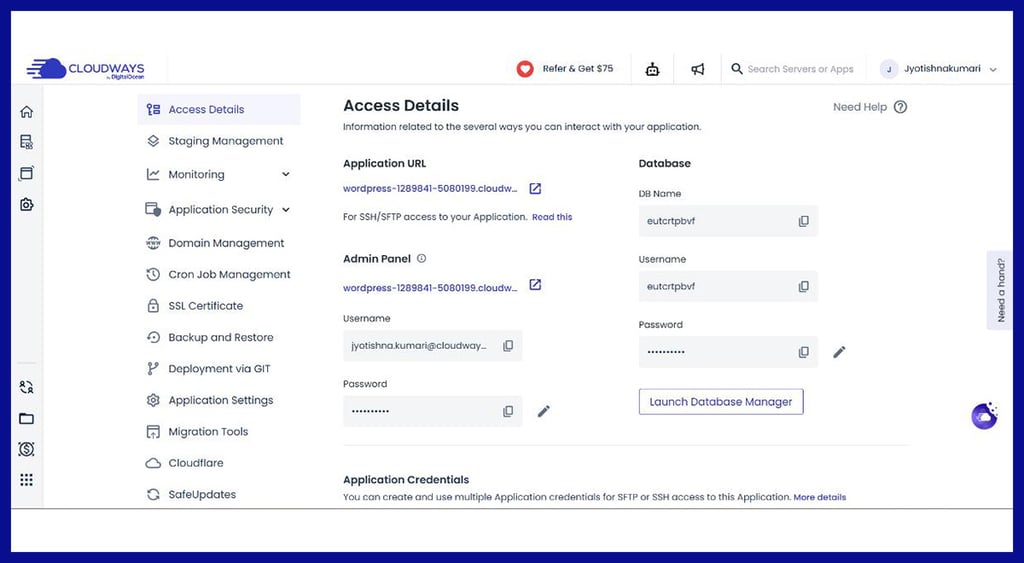
Task: Open the projects folder icon in left rail
Action: coord(26,419)
